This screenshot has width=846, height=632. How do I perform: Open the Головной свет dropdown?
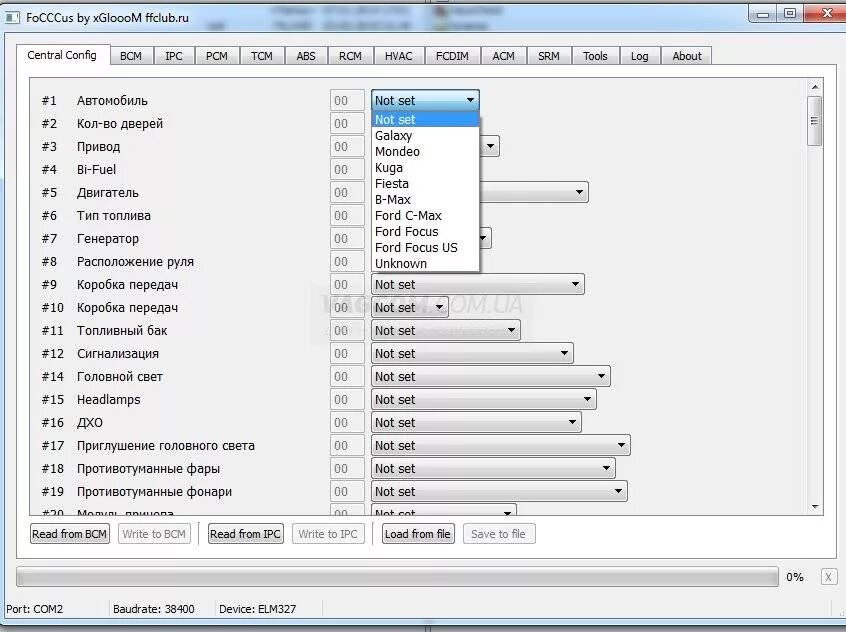coord(490,377)
